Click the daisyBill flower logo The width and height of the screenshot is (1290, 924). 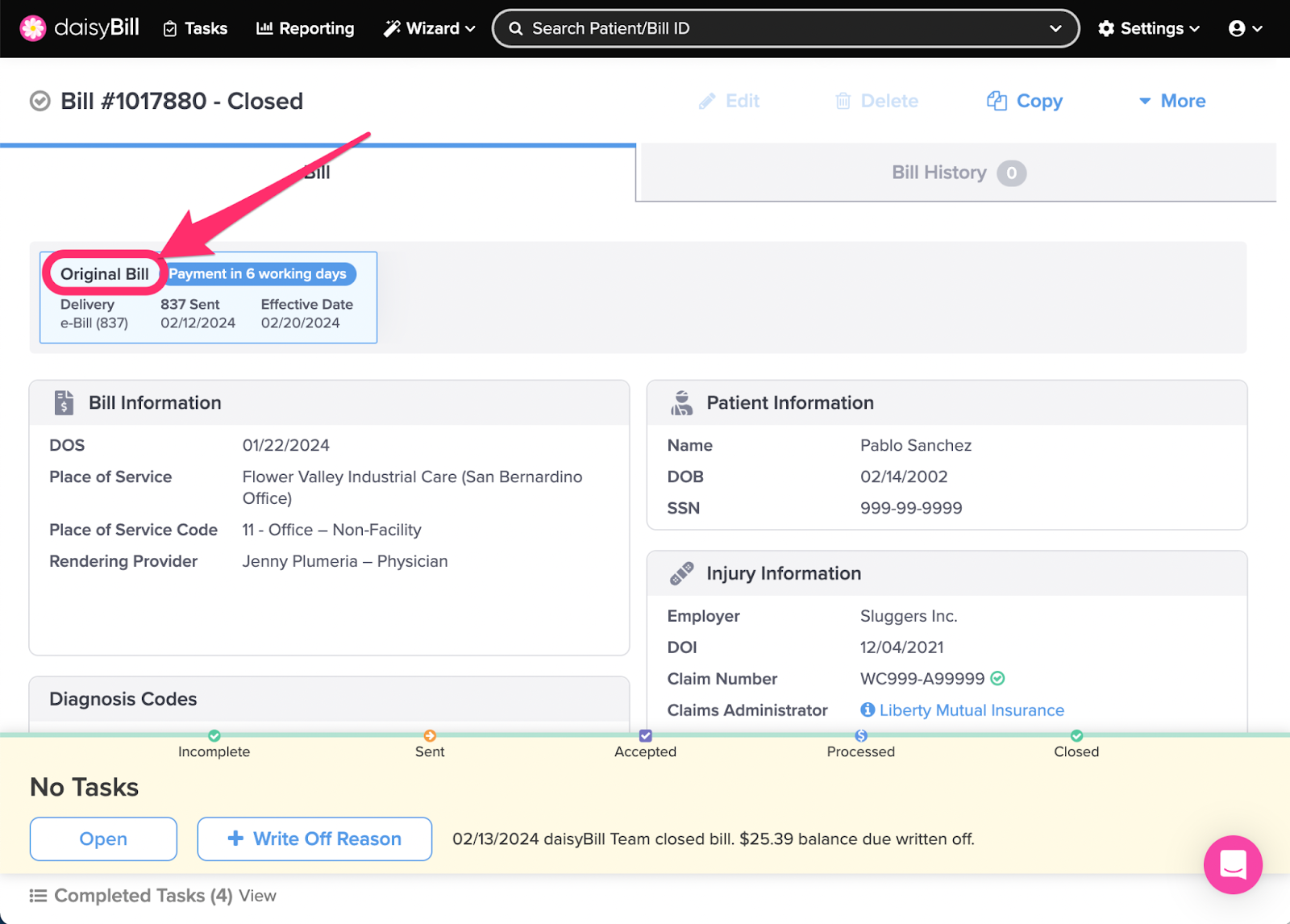[x=33, y=28]
